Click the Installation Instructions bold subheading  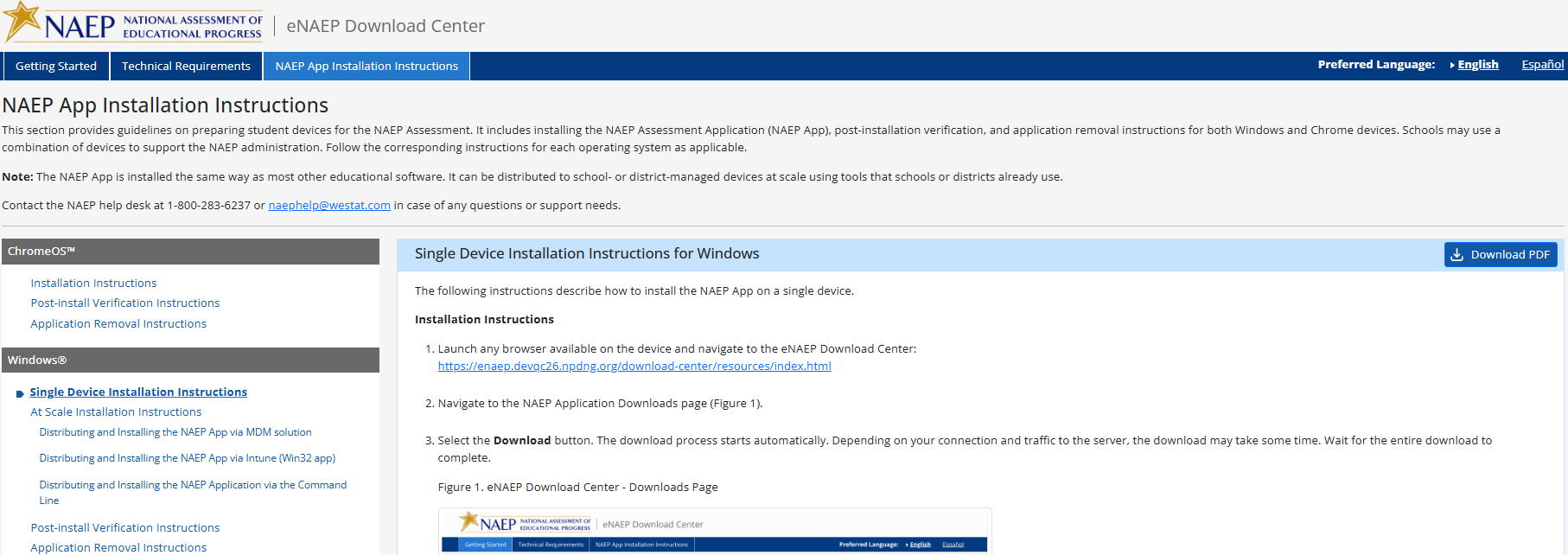484,320
